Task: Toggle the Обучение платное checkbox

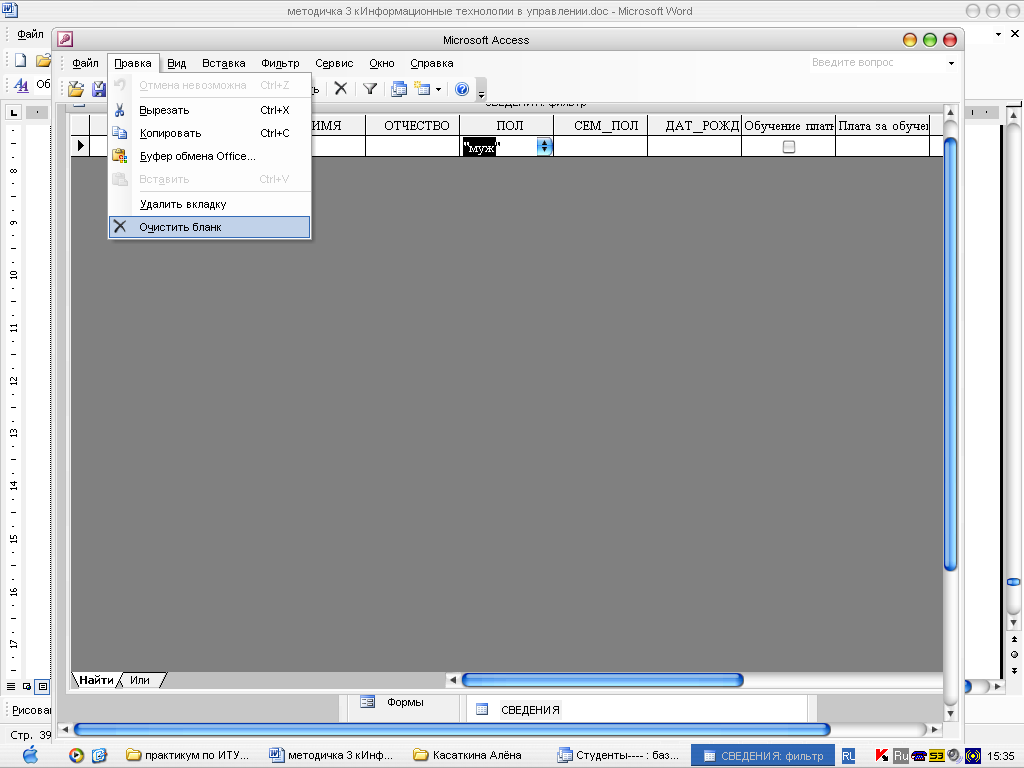Action: pyautogui.click(x=788, y=147)
